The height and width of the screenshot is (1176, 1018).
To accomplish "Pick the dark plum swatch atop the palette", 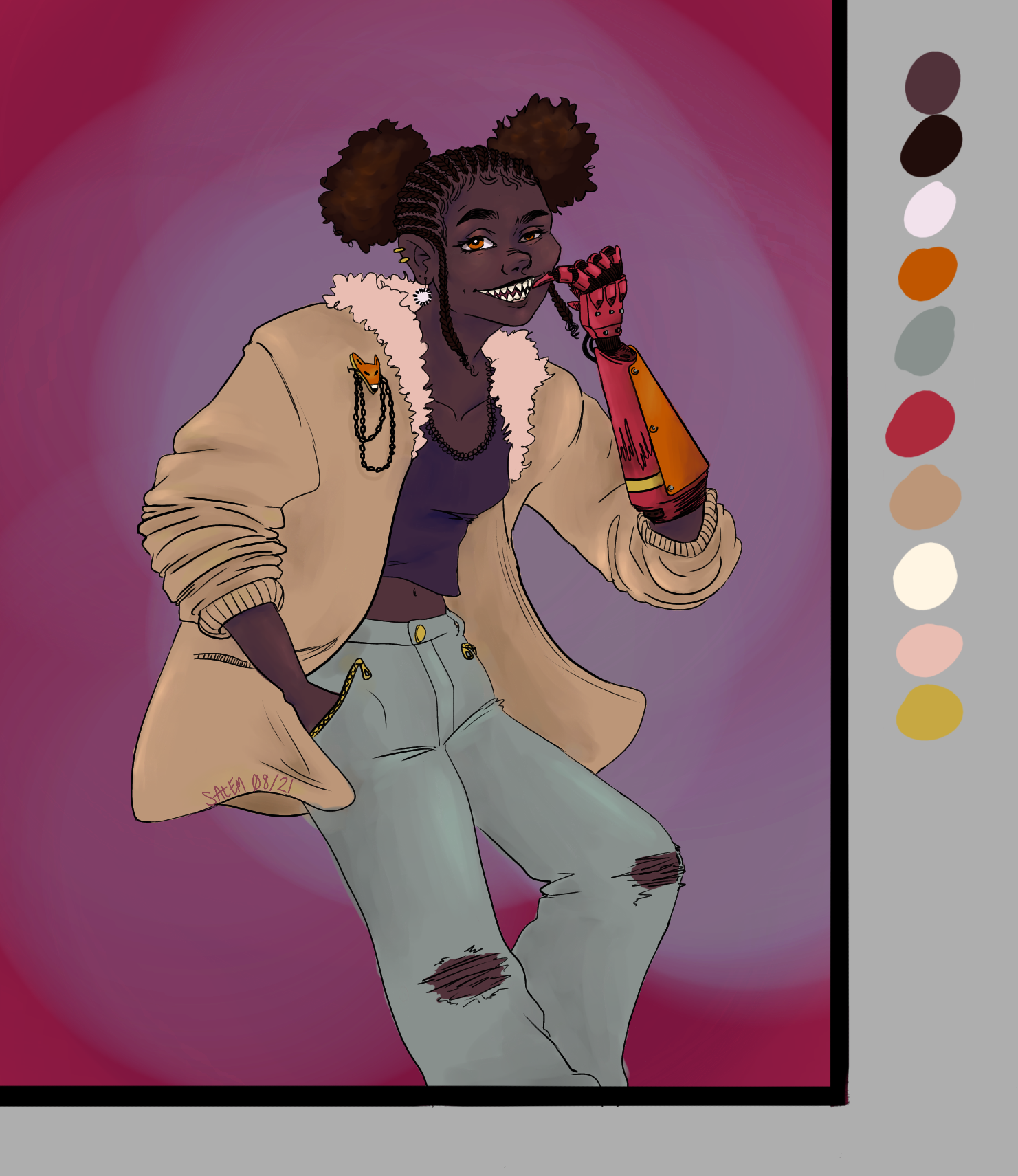I will pyautogui.click(x=932, y=82).
